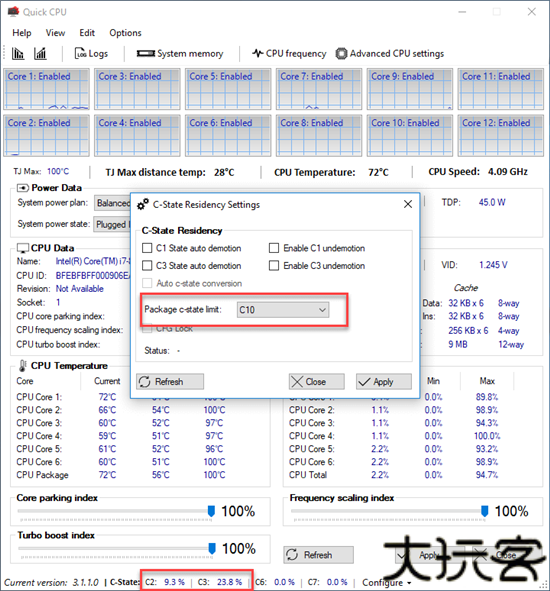Open the Options menu
550x591 pixels.
(x=126, y=33)
